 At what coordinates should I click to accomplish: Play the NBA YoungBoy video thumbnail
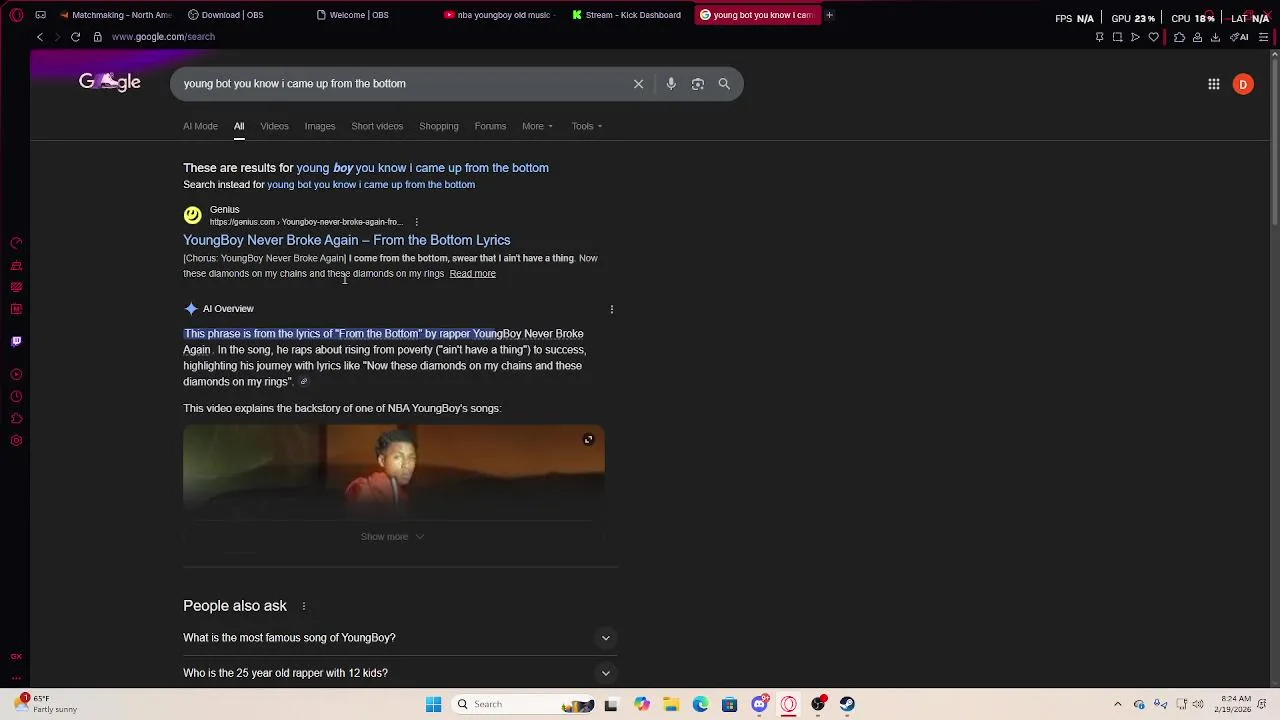tap(393, 472)
